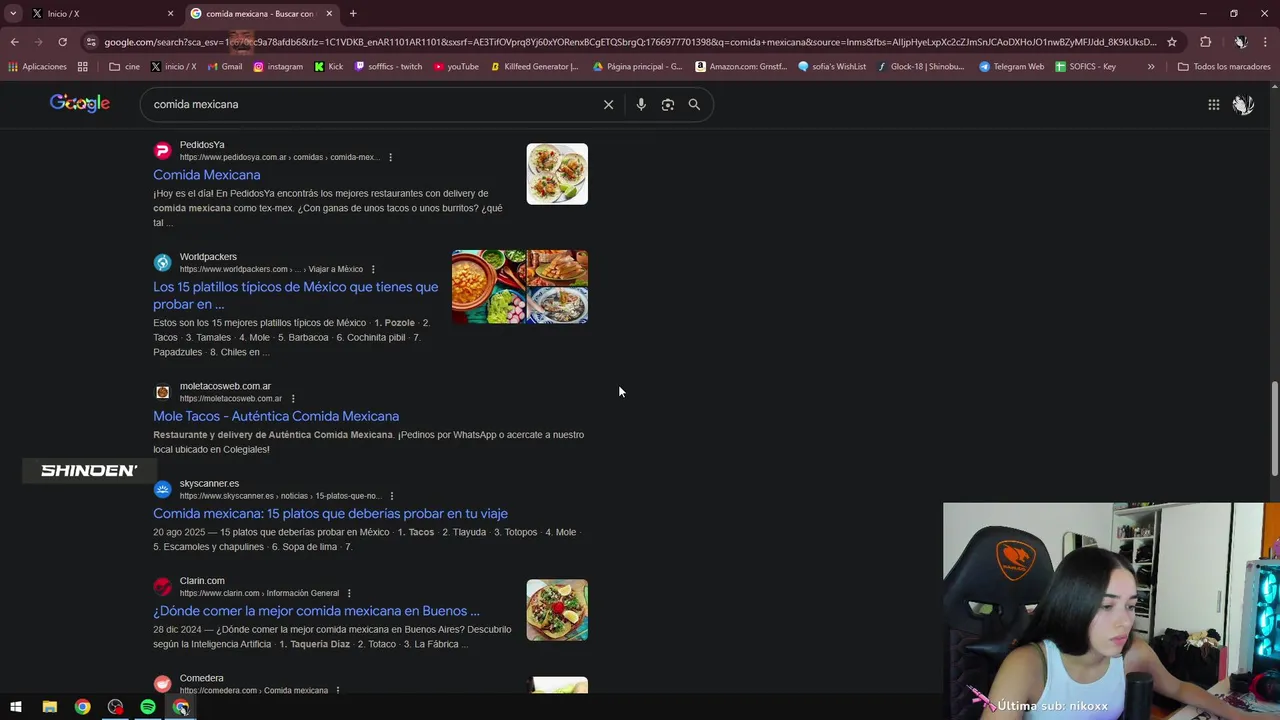Open the first Chrome icon in taskbar
This screenshot has width=1280, height=720.
82,707
